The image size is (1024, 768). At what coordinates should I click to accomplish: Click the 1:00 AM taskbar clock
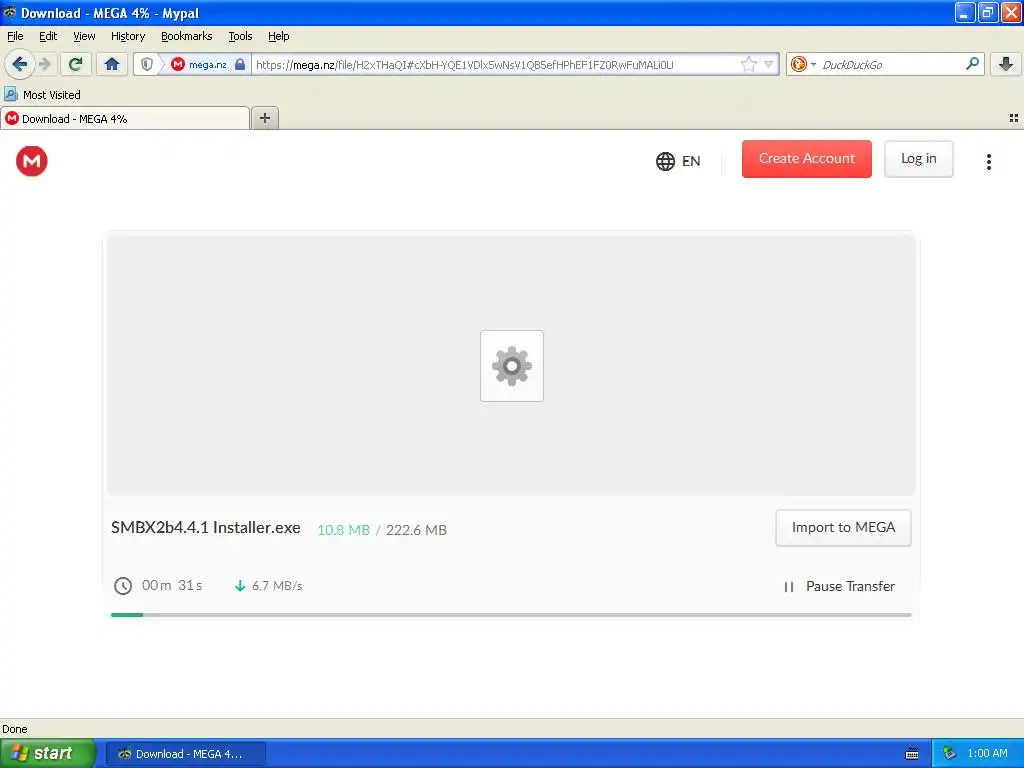coord(987,754)
